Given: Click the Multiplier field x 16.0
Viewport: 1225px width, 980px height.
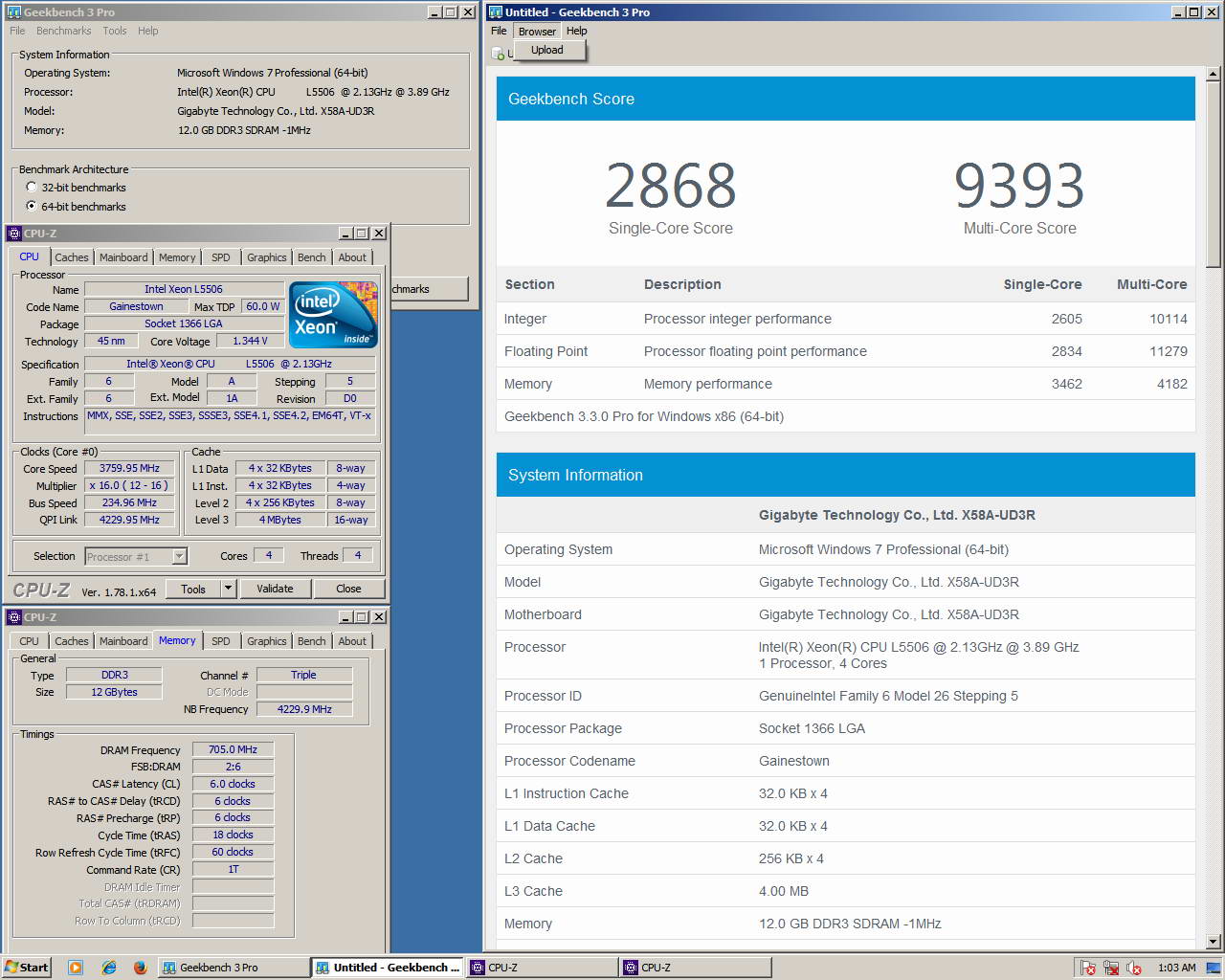Looking at the screenshot, I should 130,485.
